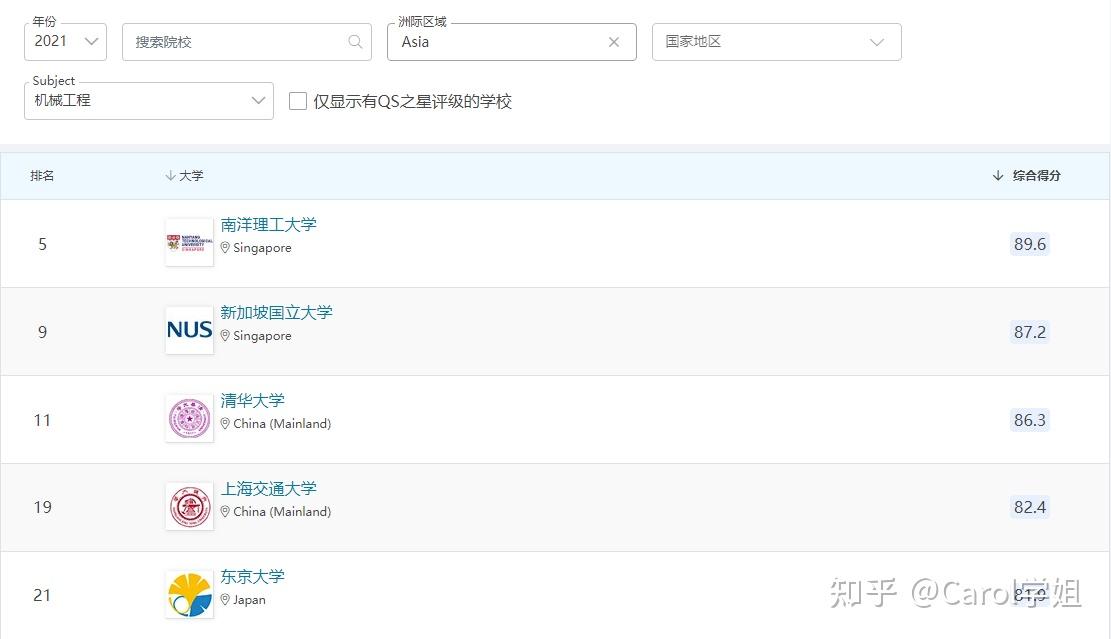The image size is (1111, 639).
Task: Click location pin icon for 上海交通大学
Action: click(x=225, y=511)
